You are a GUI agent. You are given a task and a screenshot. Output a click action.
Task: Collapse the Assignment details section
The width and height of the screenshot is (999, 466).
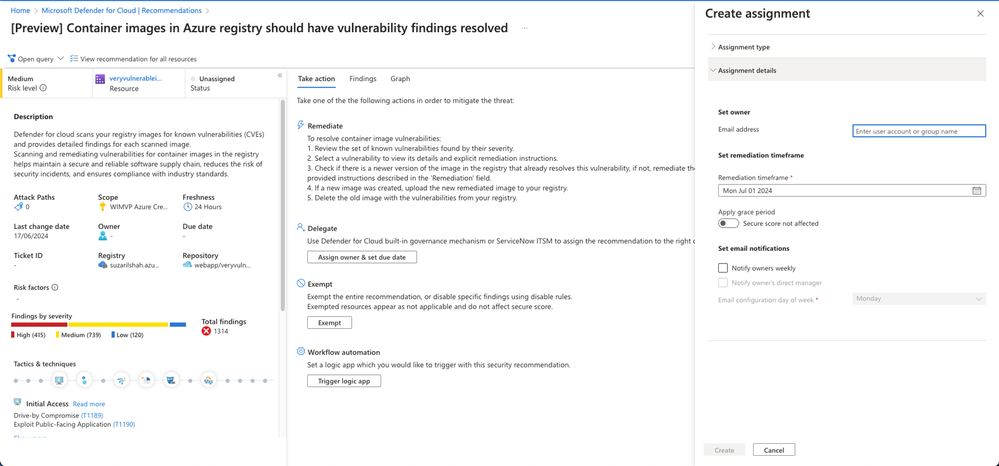[x=747, y=71]
